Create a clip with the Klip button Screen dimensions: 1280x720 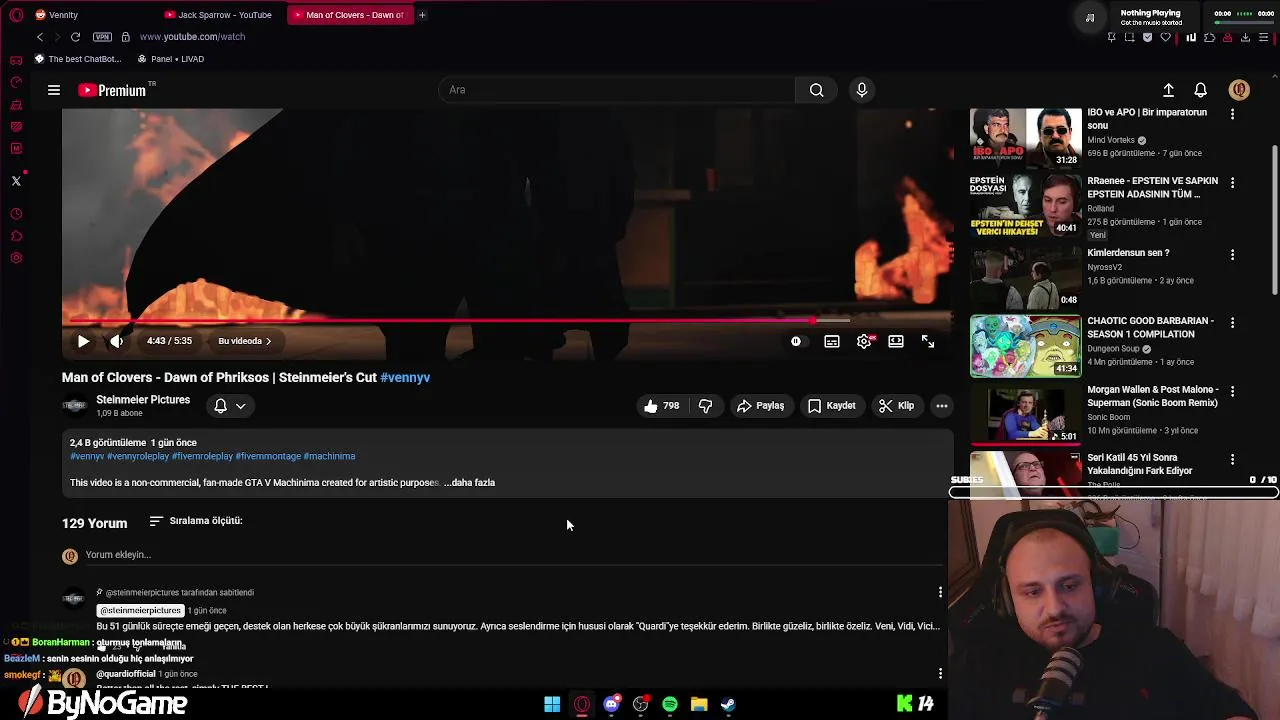point(896,406)
